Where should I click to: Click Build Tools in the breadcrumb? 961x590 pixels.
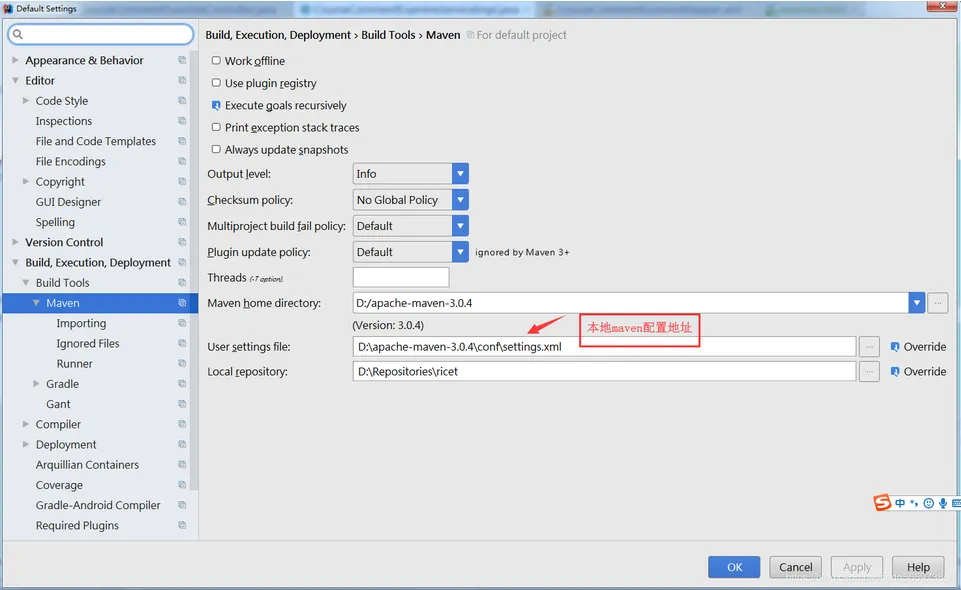(x=388, y=35)
